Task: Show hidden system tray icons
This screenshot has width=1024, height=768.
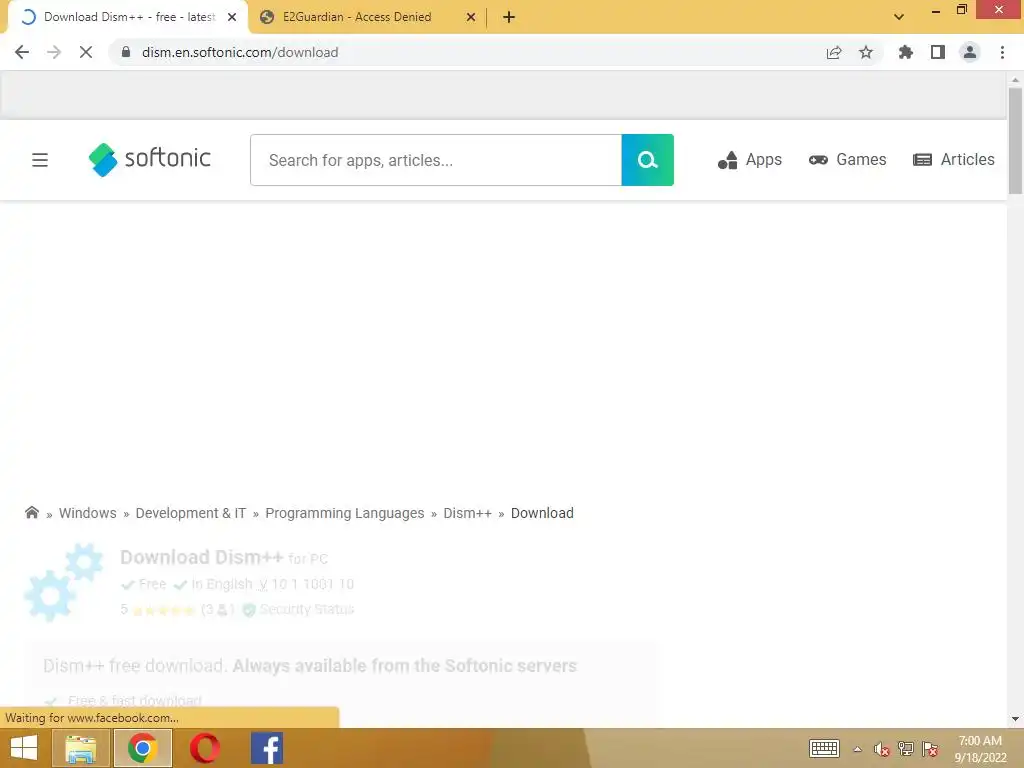Action: [857, 749]
